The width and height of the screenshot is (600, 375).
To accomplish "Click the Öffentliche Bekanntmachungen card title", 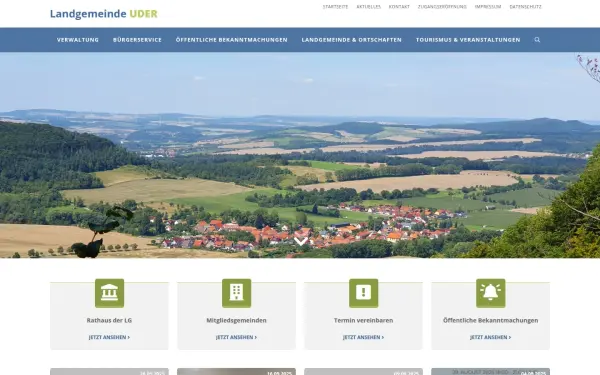I will tap(491, 320).
